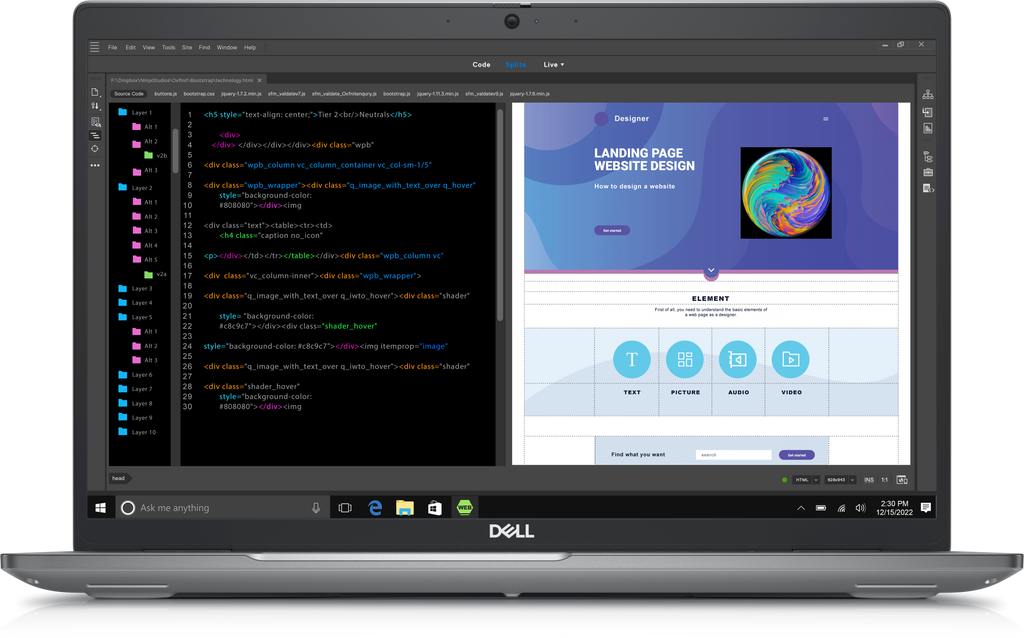Click the AUDIO element circle icon
1024x638 pixels.
(737, 359)
